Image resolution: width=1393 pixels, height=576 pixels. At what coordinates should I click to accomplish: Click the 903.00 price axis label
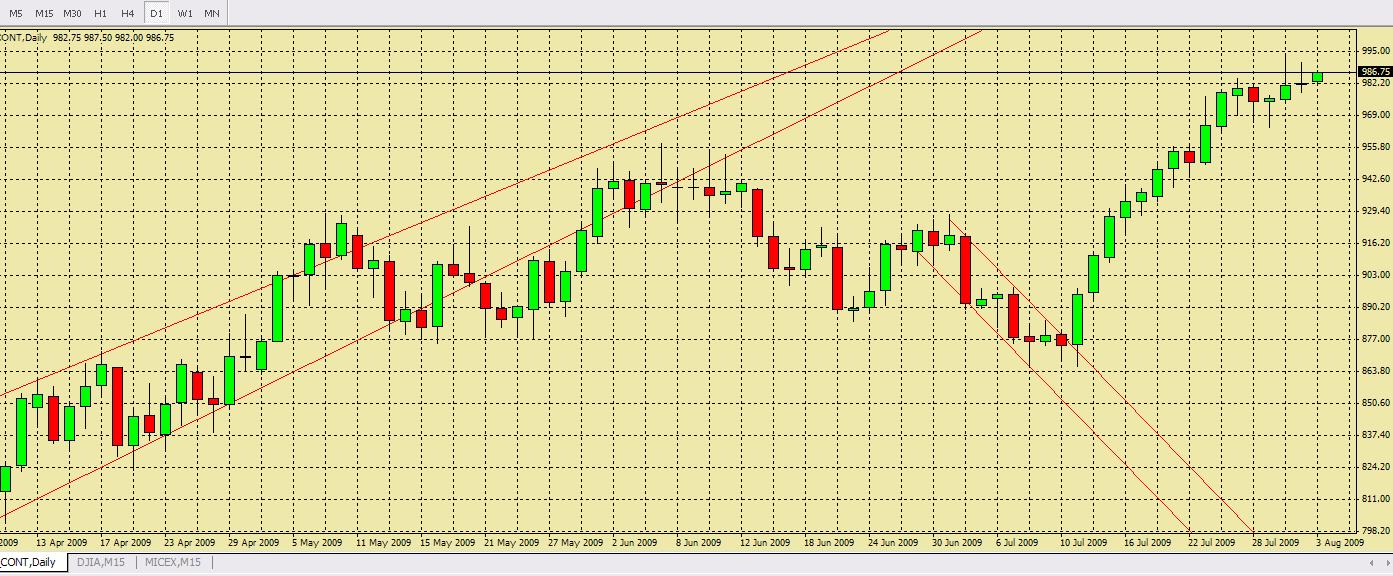pyautogui.click(x=1375, y=275)
